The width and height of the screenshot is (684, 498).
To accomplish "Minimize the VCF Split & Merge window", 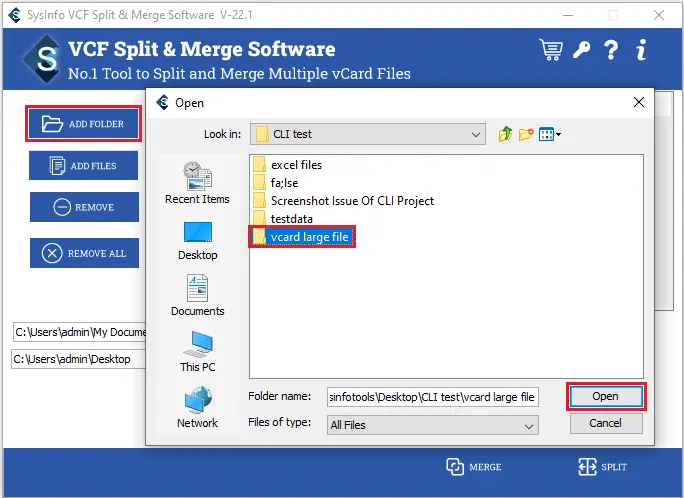I will [568, 15].
